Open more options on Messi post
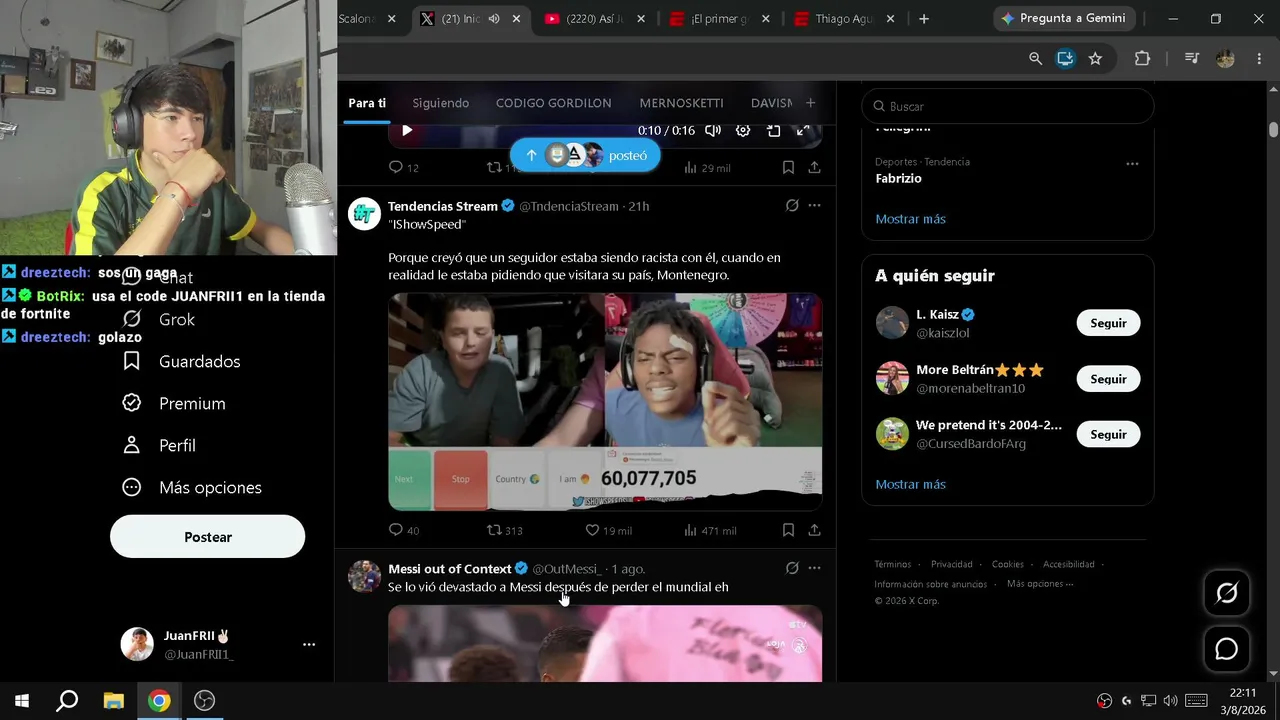Screen dimensions: 1280x720 [814, 568]
